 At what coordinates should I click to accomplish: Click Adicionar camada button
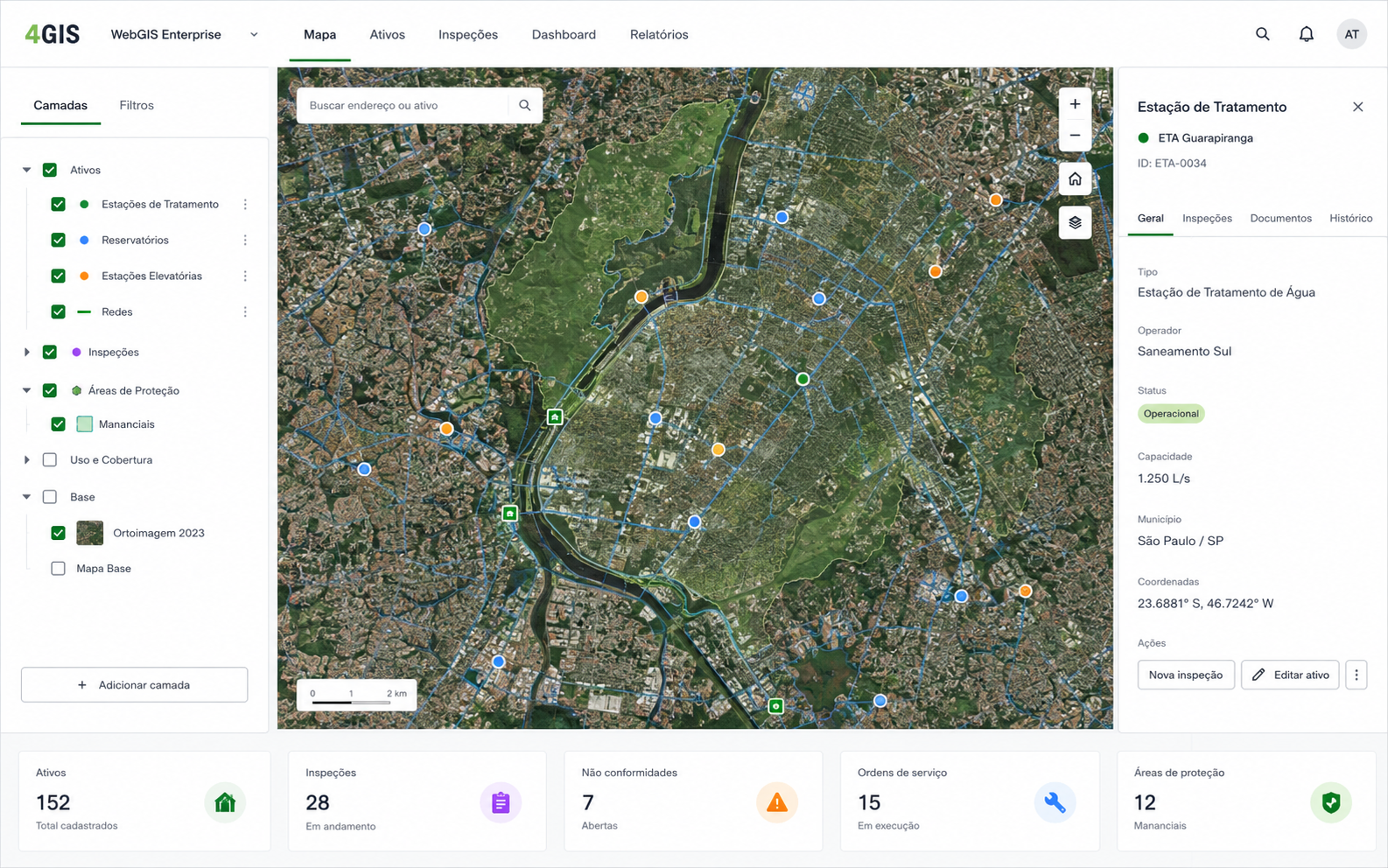point(135,685)
